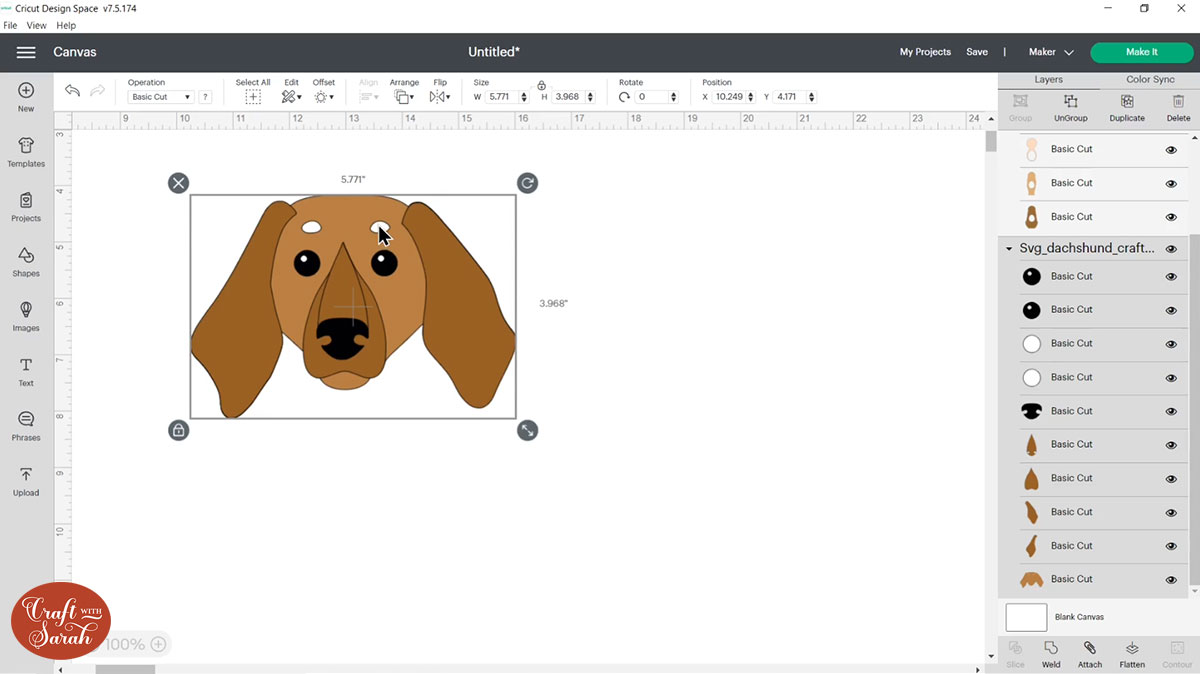Open the Phrases panel
The image size is (1200, 674).
tap(25, 425)
